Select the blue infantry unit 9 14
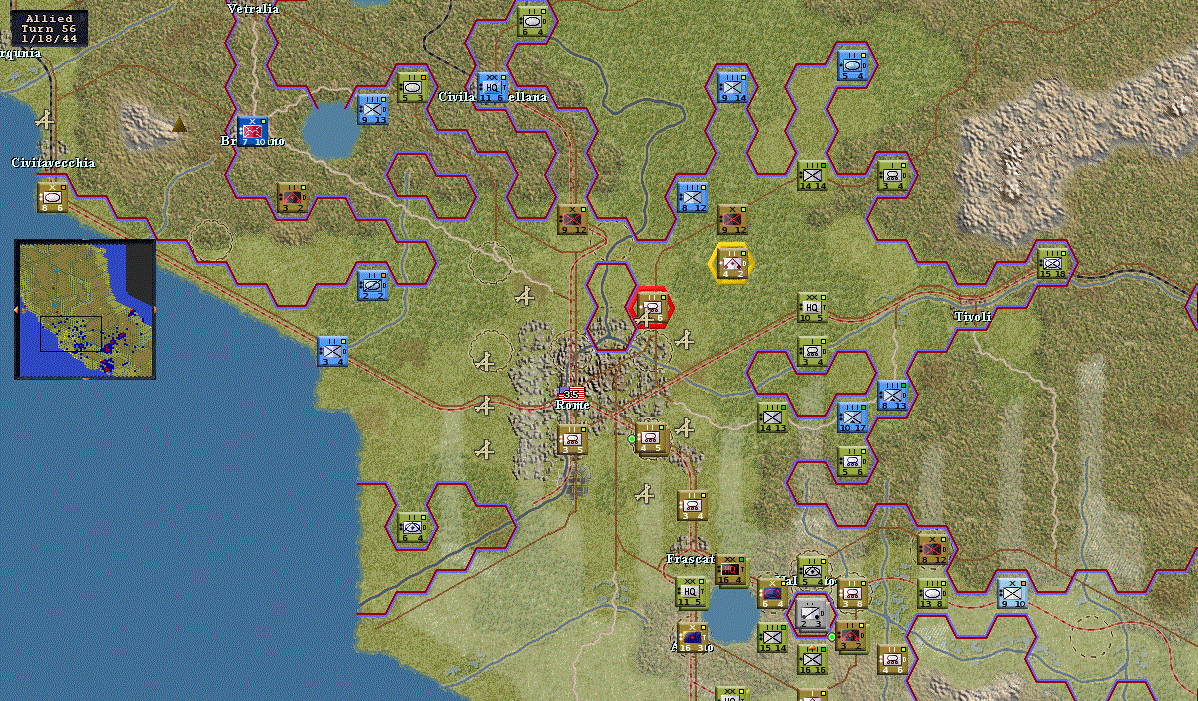The width and height of the screenshot is (1198, 701). (732, 88)
